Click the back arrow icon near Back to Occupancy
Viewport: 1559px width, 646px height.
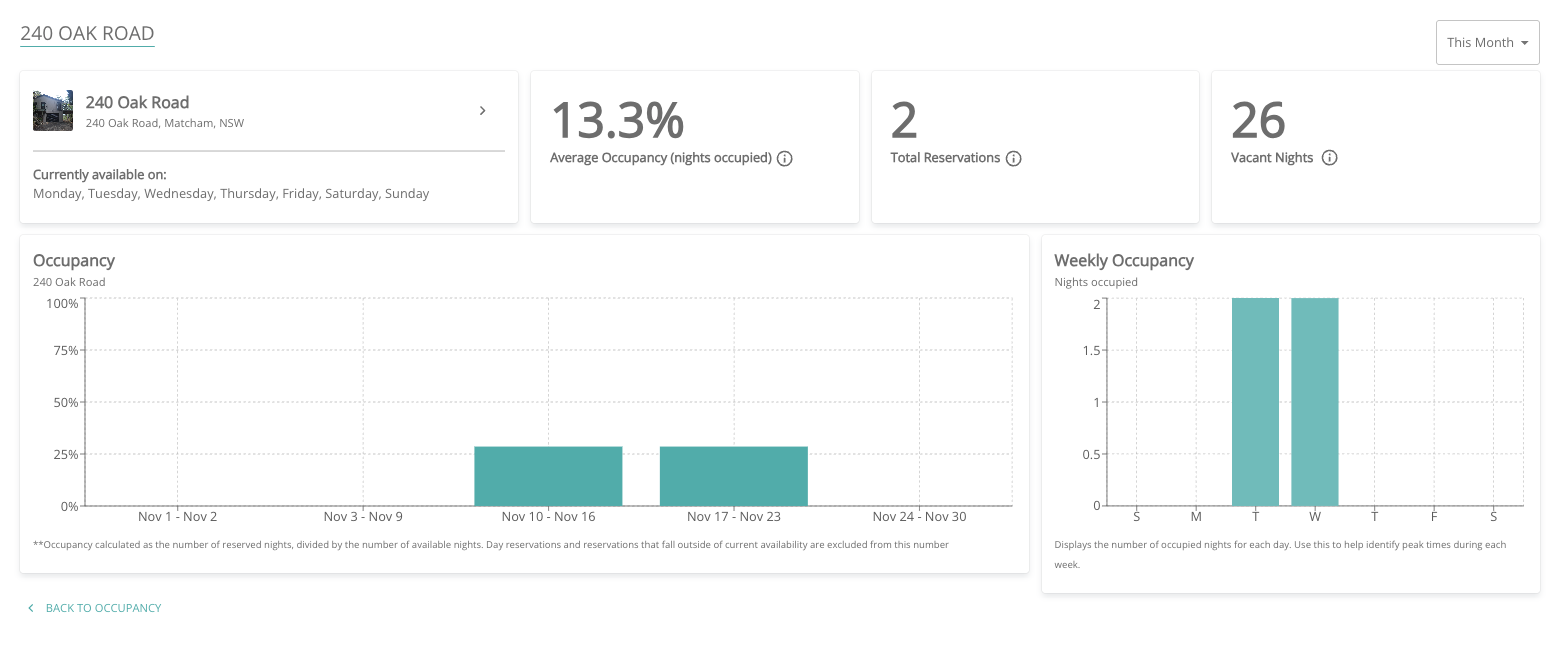pyautogui.click(x=31, y=608)
